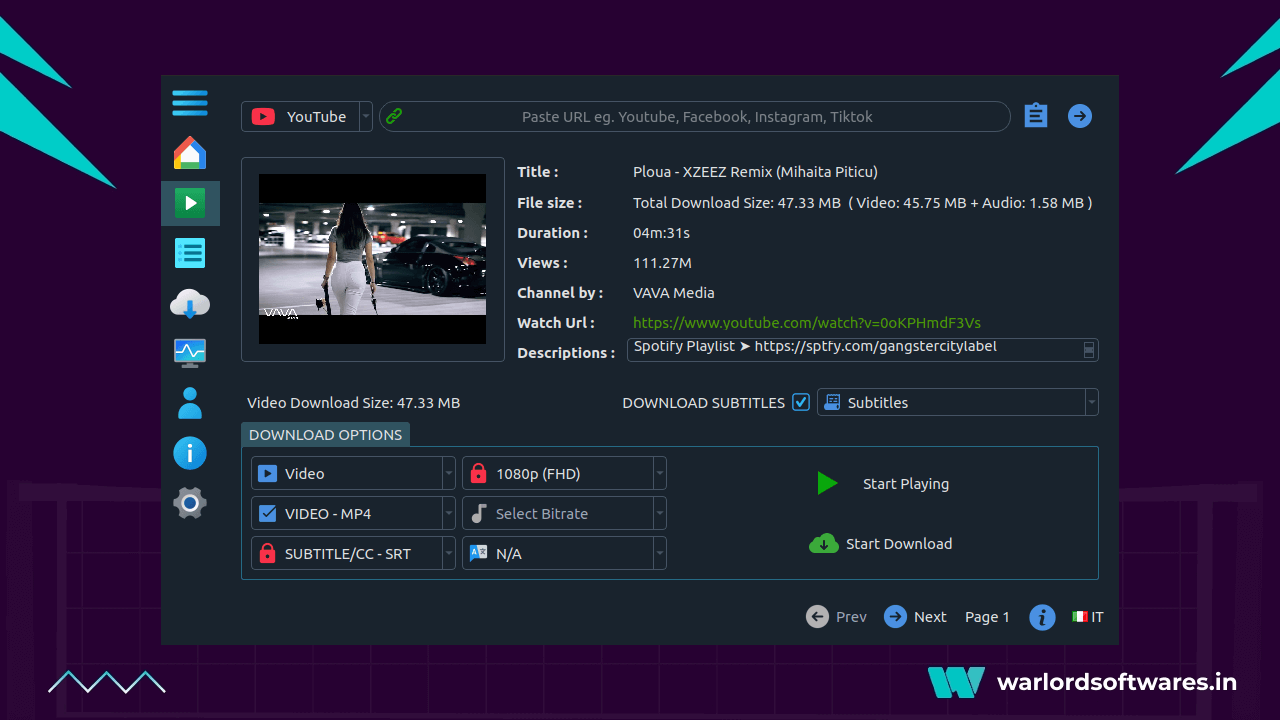Click the duration value 04m:31s

[x=661, y=233]
